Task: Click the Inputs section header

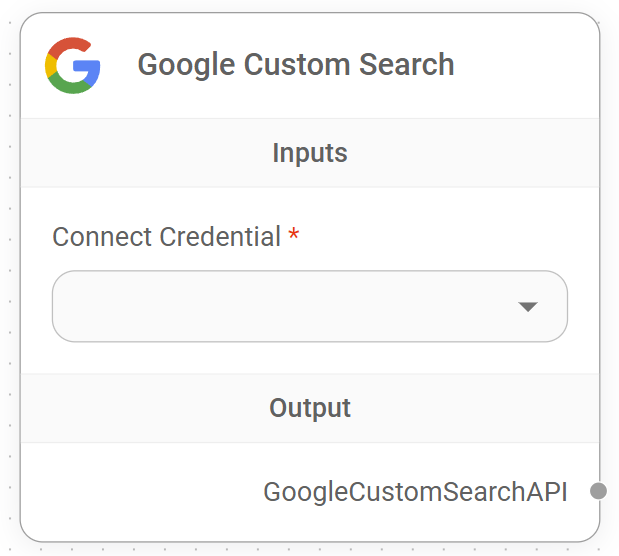Action: coord(310,153)
